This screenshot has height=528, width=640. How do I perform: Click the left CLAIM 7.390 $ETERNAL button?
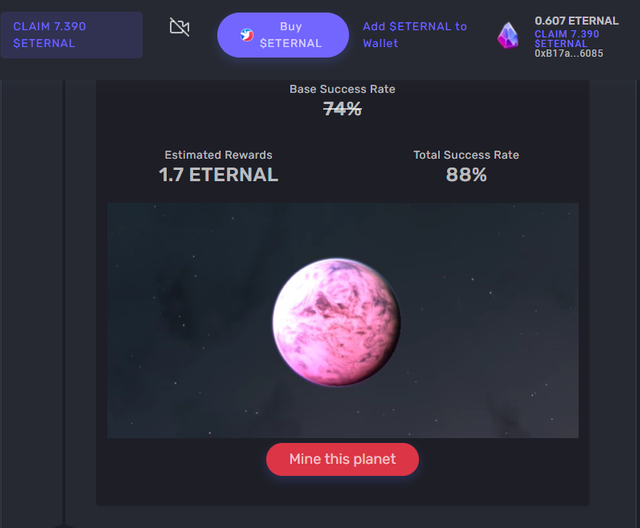[71, 35]
